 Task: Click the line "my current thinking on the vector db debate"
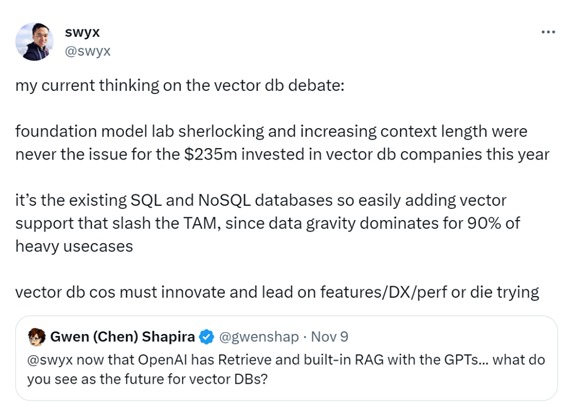[180, 86]
